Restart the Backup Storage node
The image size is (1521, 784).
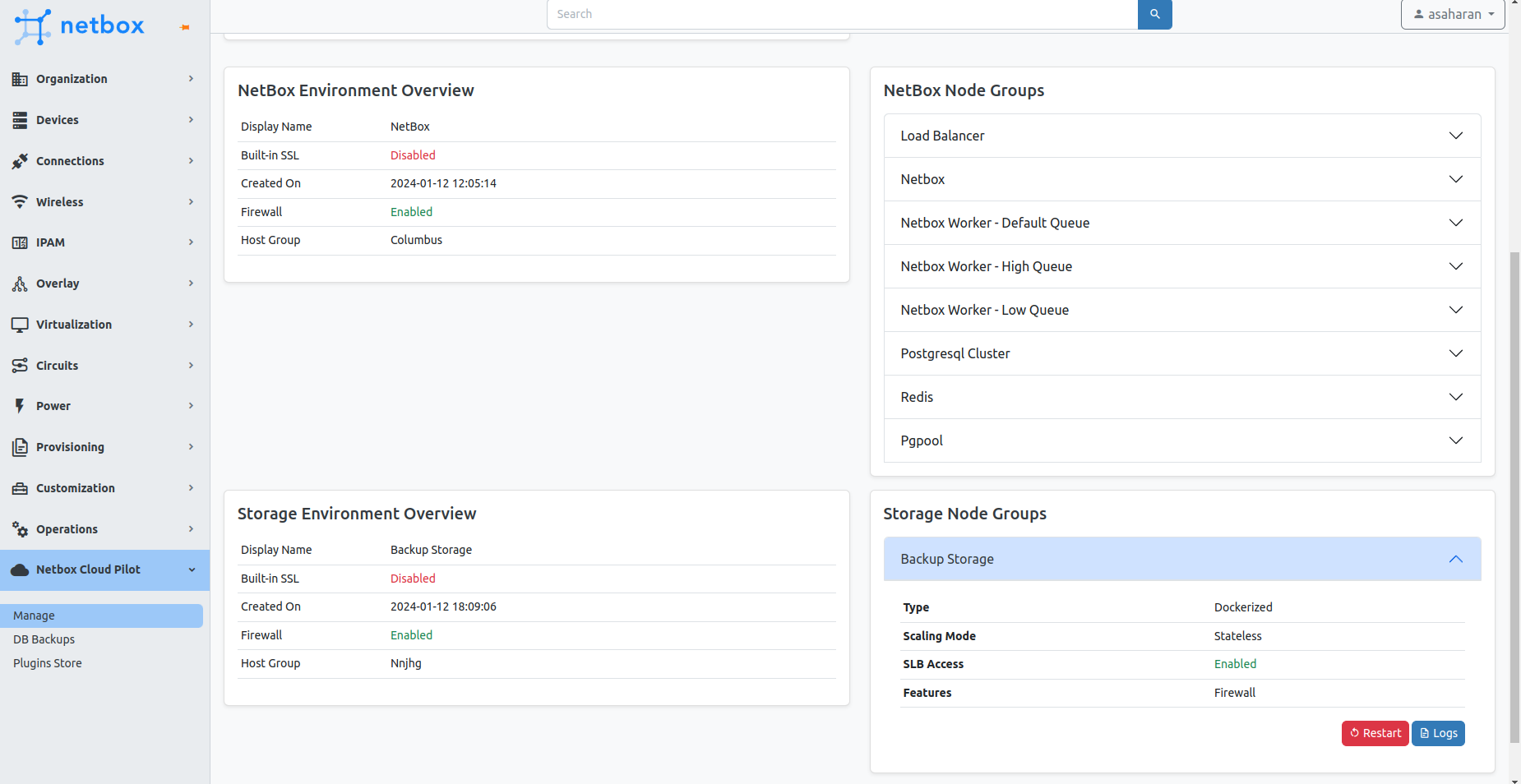[x=1375, y=733]
